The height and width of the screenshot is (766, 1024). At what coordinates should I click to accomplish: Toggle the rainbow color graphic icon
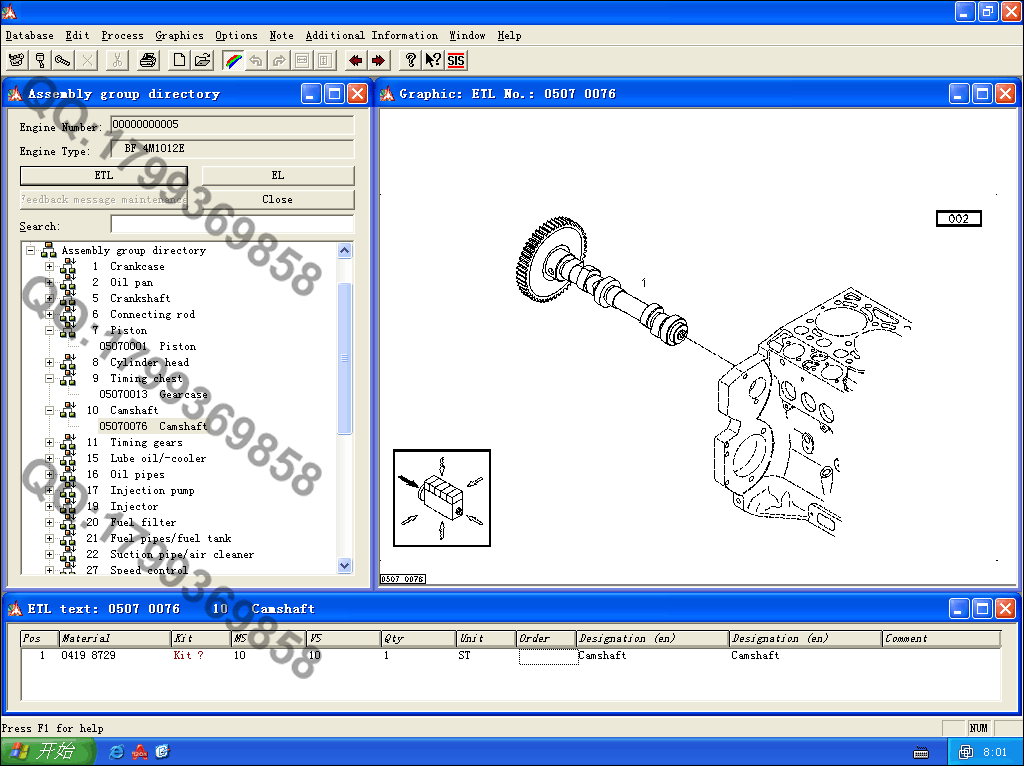(233, 60)
